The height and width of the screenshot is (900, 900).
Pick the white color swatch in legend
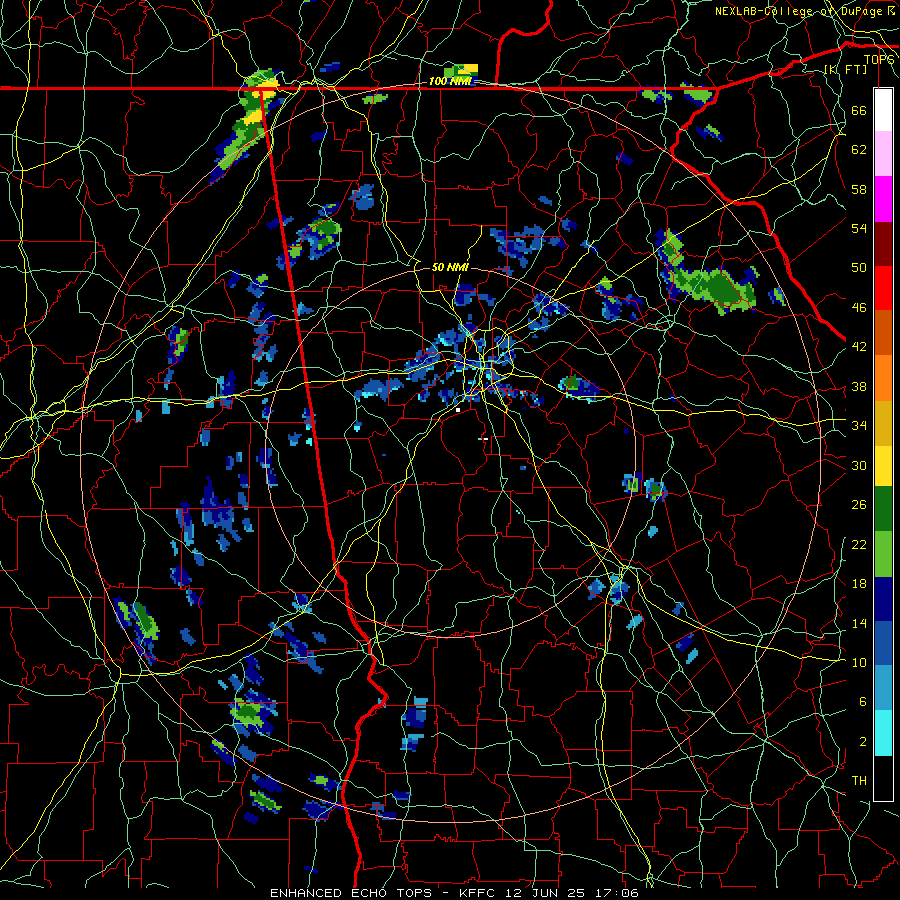point(883,110)
